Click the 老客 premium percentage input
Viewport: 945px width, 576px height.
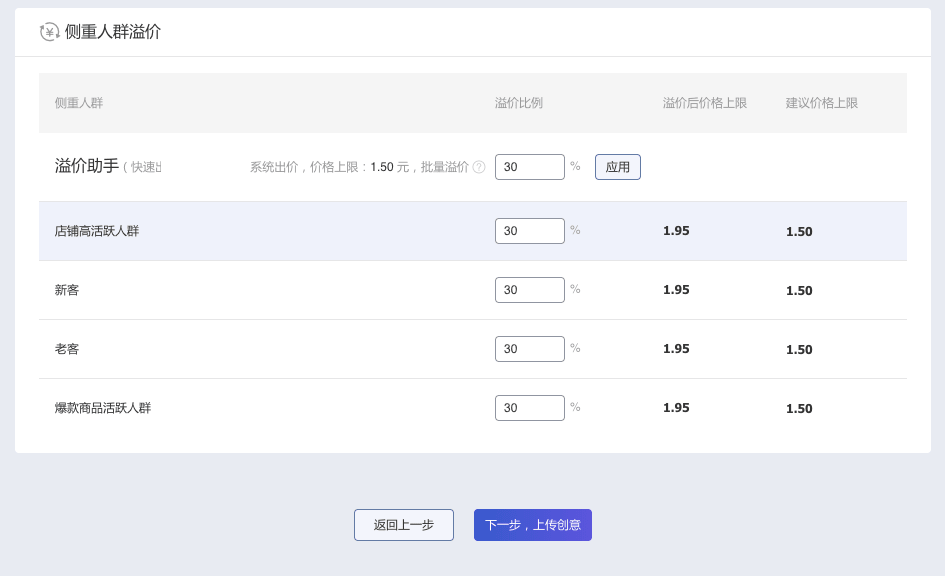pos(529,349)
